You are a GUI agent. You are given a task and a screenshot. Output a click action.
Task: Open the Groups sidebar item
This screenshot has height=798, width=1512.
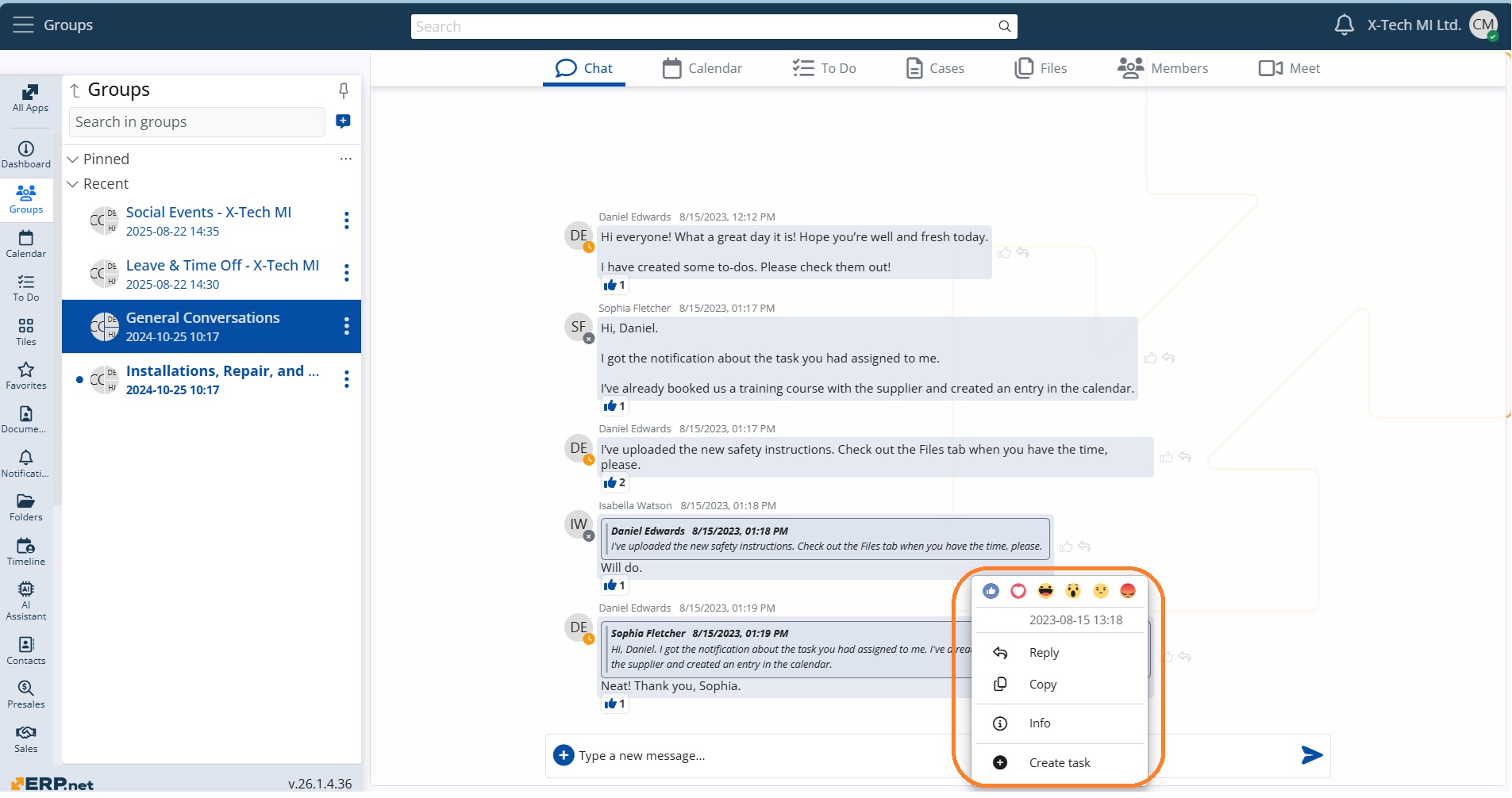coord(26,199)
